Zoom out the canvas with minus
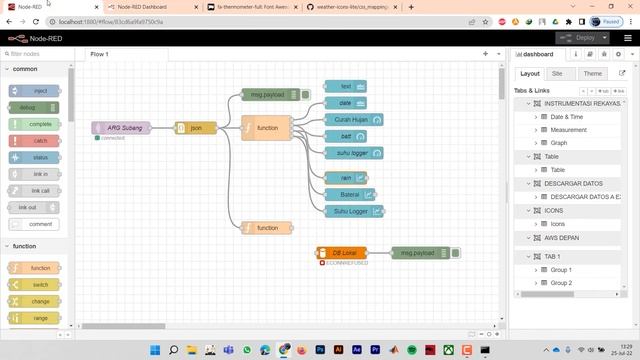 click(x=481, y=334)
